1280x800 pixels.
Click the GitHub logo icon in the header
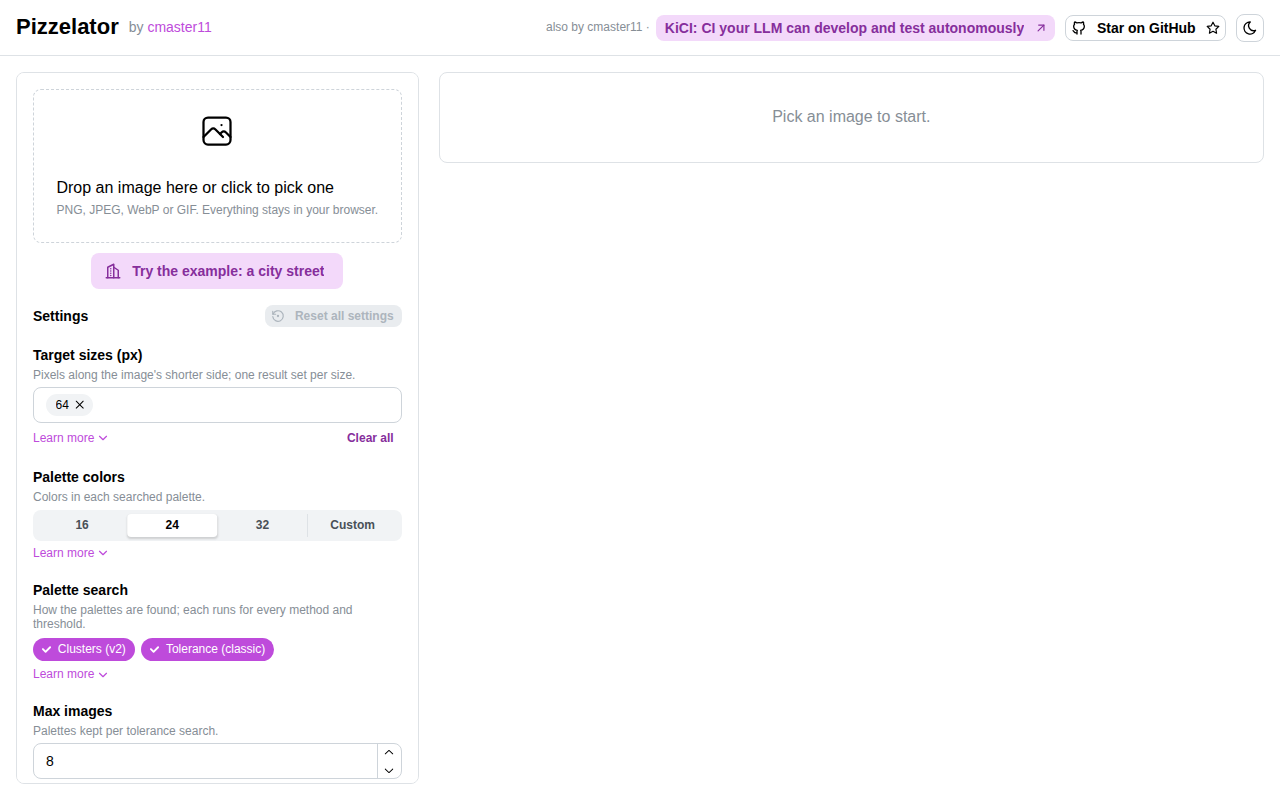1079,28
